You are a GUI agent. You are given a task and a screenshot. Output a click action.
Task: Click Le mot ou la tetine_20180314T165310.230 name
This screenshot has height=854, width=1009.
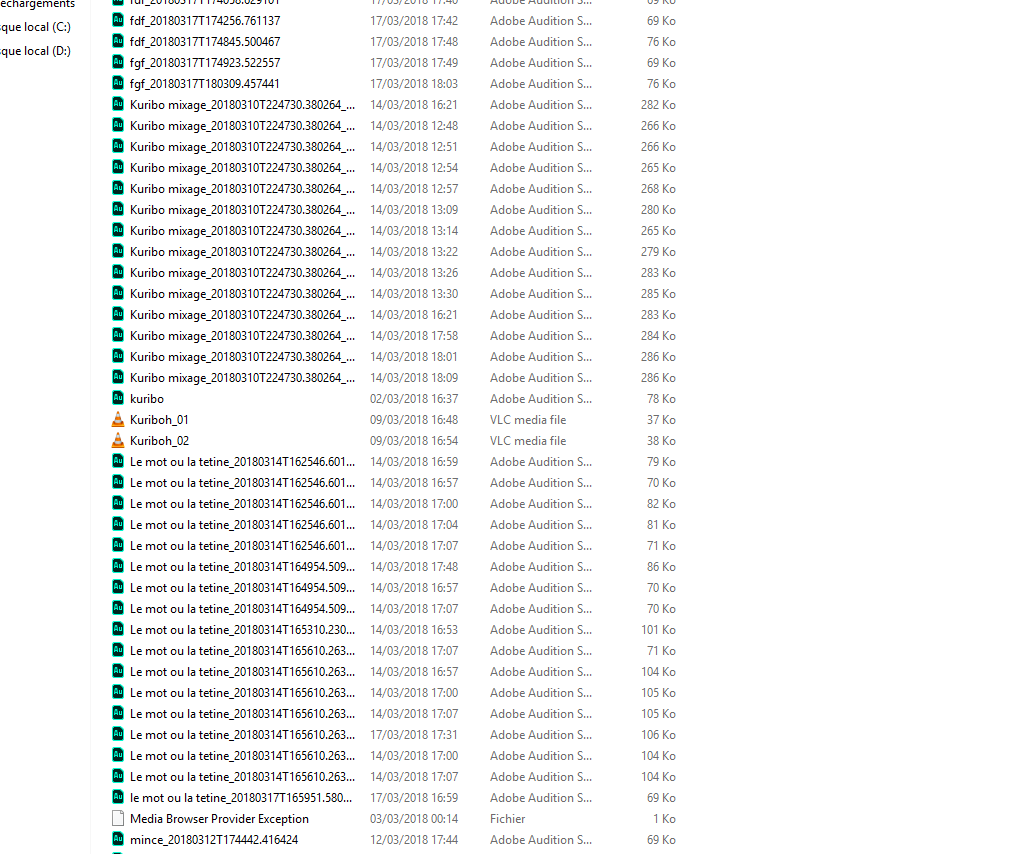pyautogui.click(x=242, y=629)
